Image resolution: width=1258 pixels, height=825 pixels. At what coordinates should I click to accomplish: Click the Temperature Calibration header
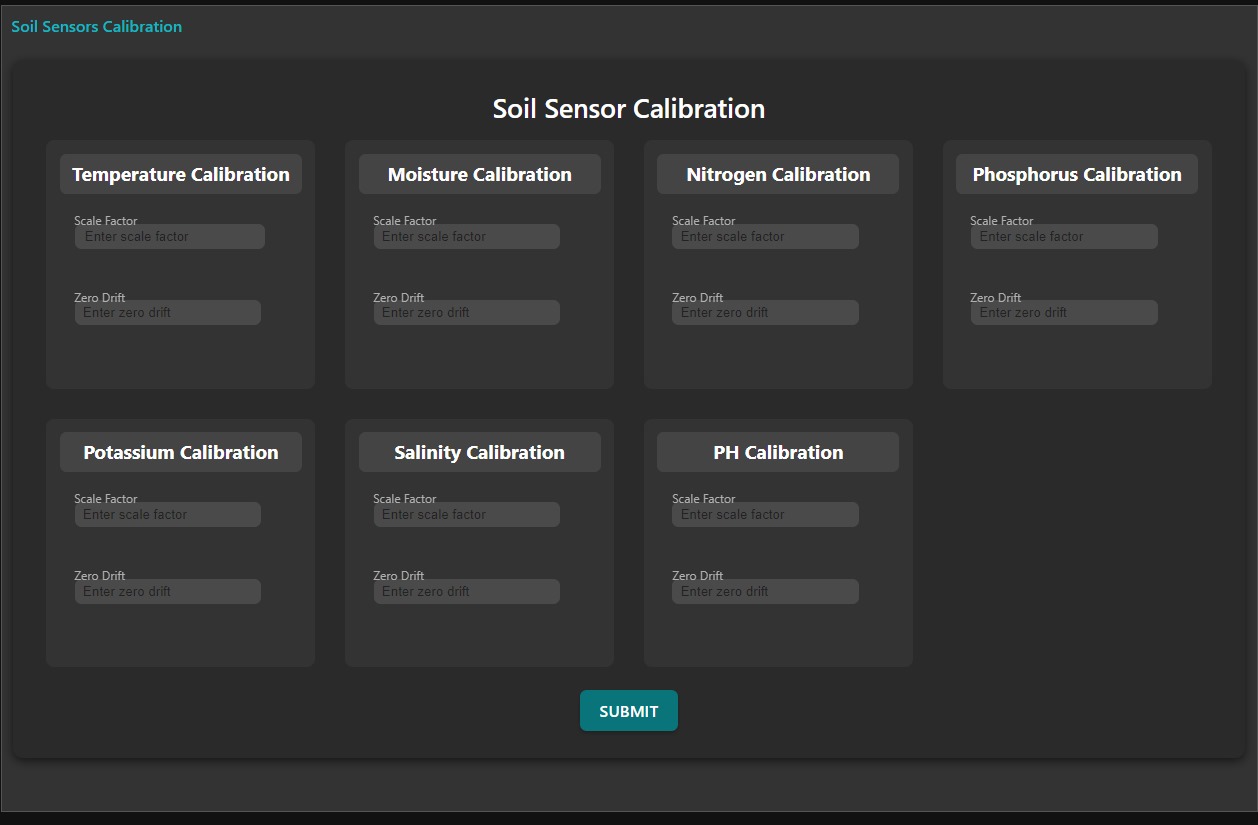point(180,173)
